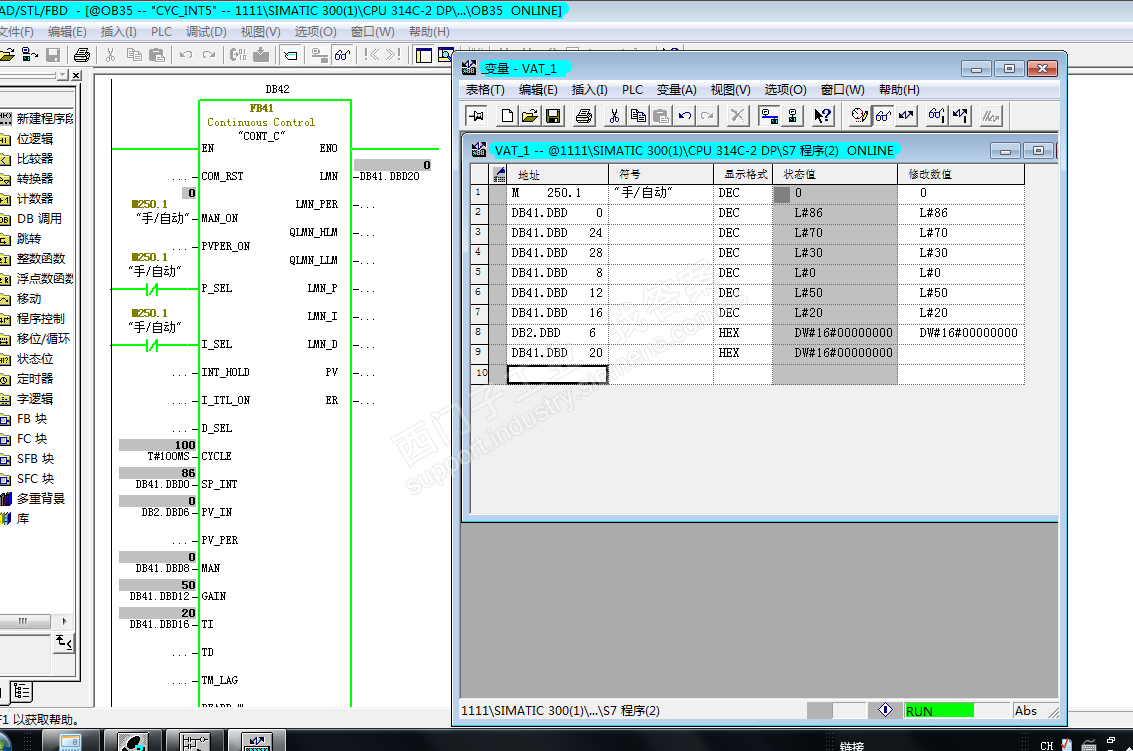Image resolution: width=1133 pixels, height=751 pixels.
Task: Select modify value L#86 in row 2
Action: [x=933, y=213]
